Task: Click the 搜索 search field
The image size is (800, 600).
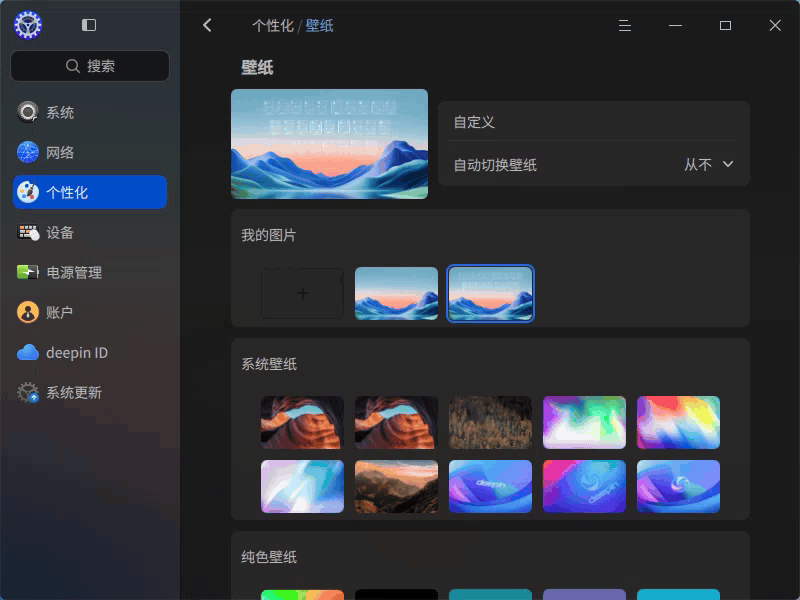Action: pyautogui.click(x=90, y=66)
